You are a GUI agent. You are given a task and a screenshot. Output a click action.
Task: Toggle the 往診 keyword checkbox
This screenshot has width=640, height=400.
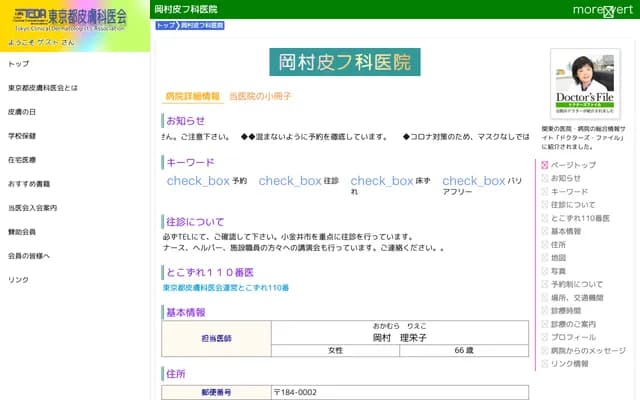click(290, 181)
